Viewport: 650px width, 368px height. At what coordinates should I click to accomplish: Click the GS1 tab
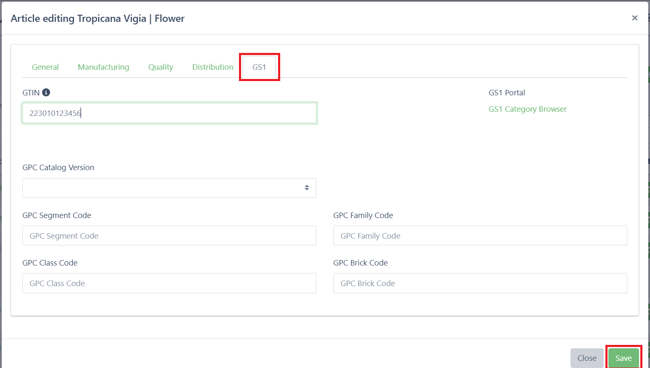tap(259, 67)
